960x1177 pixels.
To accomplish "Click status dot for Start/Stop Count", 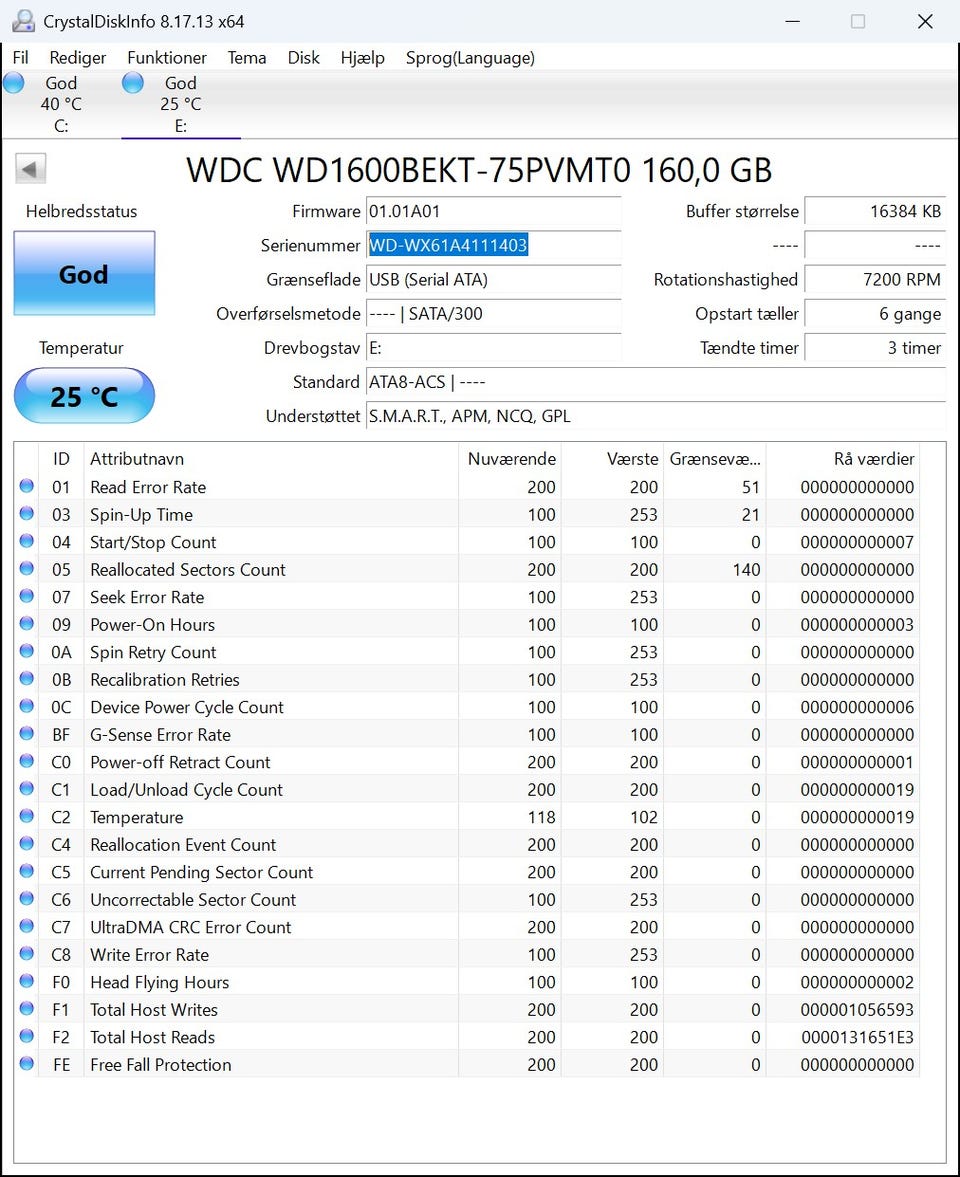I will [27, 540].
